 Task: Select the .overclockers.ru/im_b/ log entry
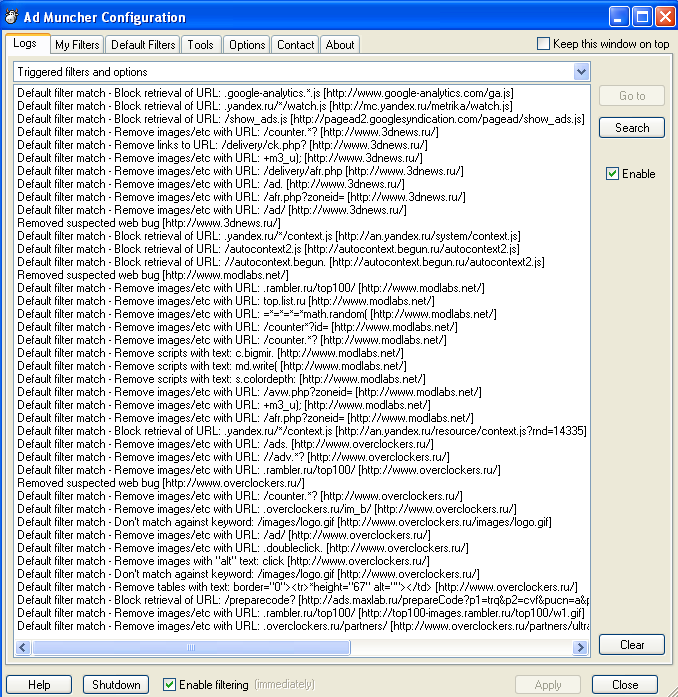tap(267, 509)
